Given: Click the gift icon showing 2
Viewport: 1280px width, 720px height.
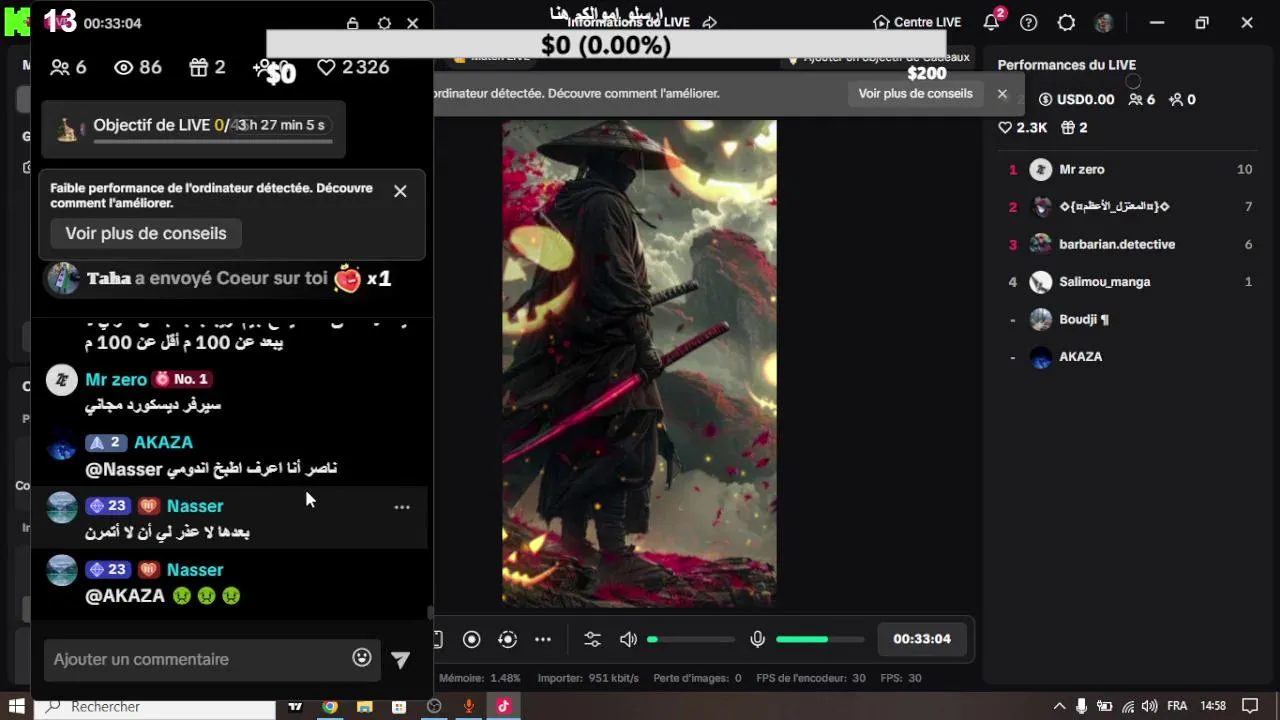Looking at the screenshot, I should [x=199, y=67].
